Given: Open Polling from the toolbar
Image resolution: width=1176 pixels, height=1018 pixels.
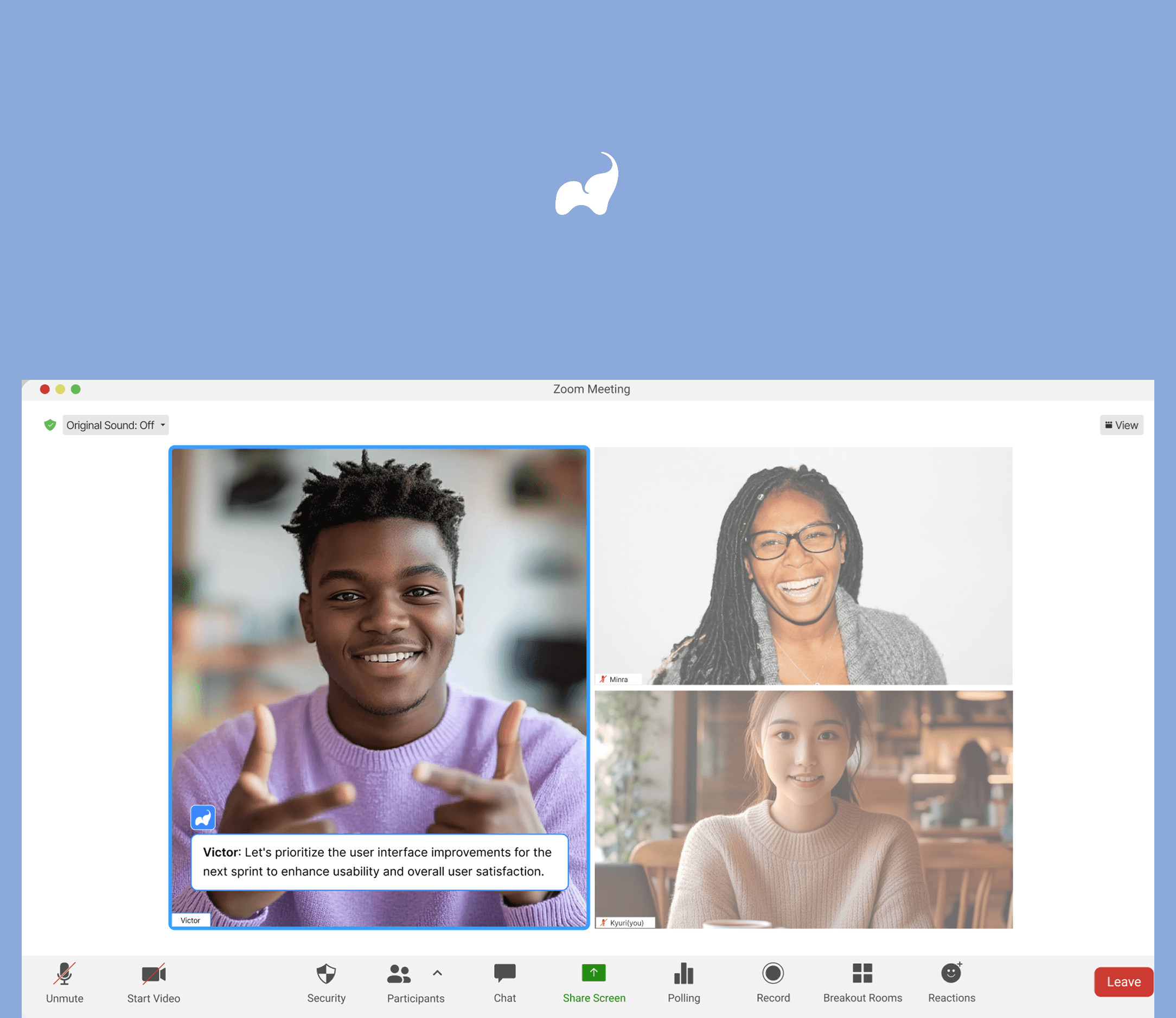Looking at the screenshot, I should tap(683, 981).
